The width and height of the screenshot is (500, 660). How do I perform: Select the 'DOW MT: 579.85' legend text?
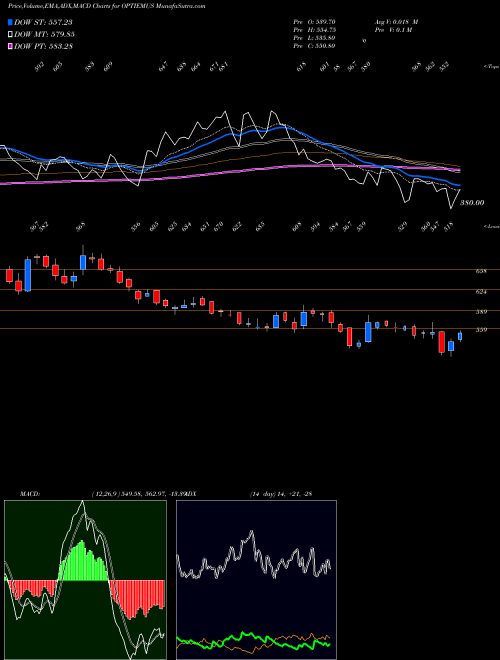pos(44,34)
